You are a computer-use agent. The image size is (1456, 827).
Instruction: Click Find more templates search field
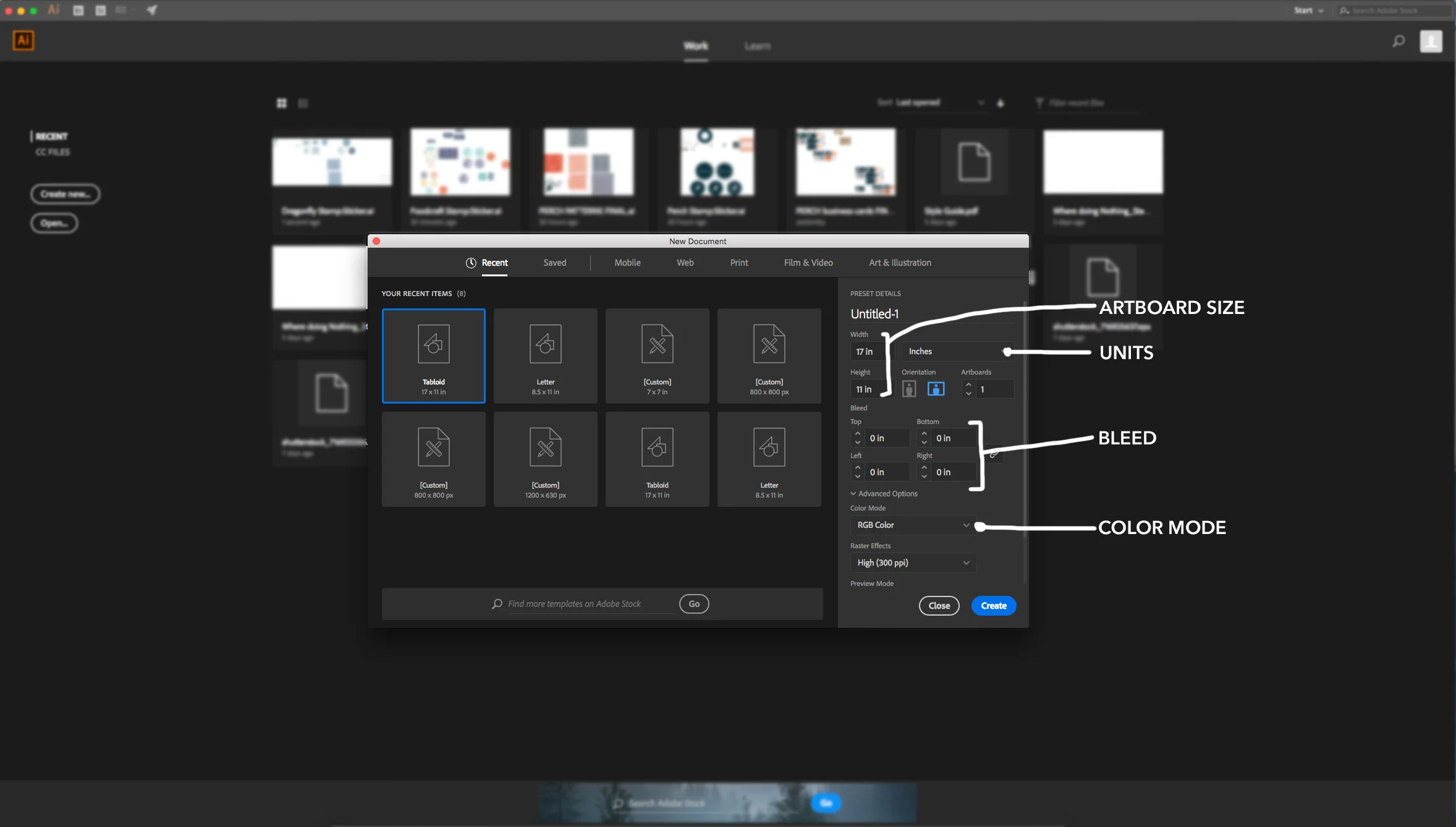[x=590, y=604]
